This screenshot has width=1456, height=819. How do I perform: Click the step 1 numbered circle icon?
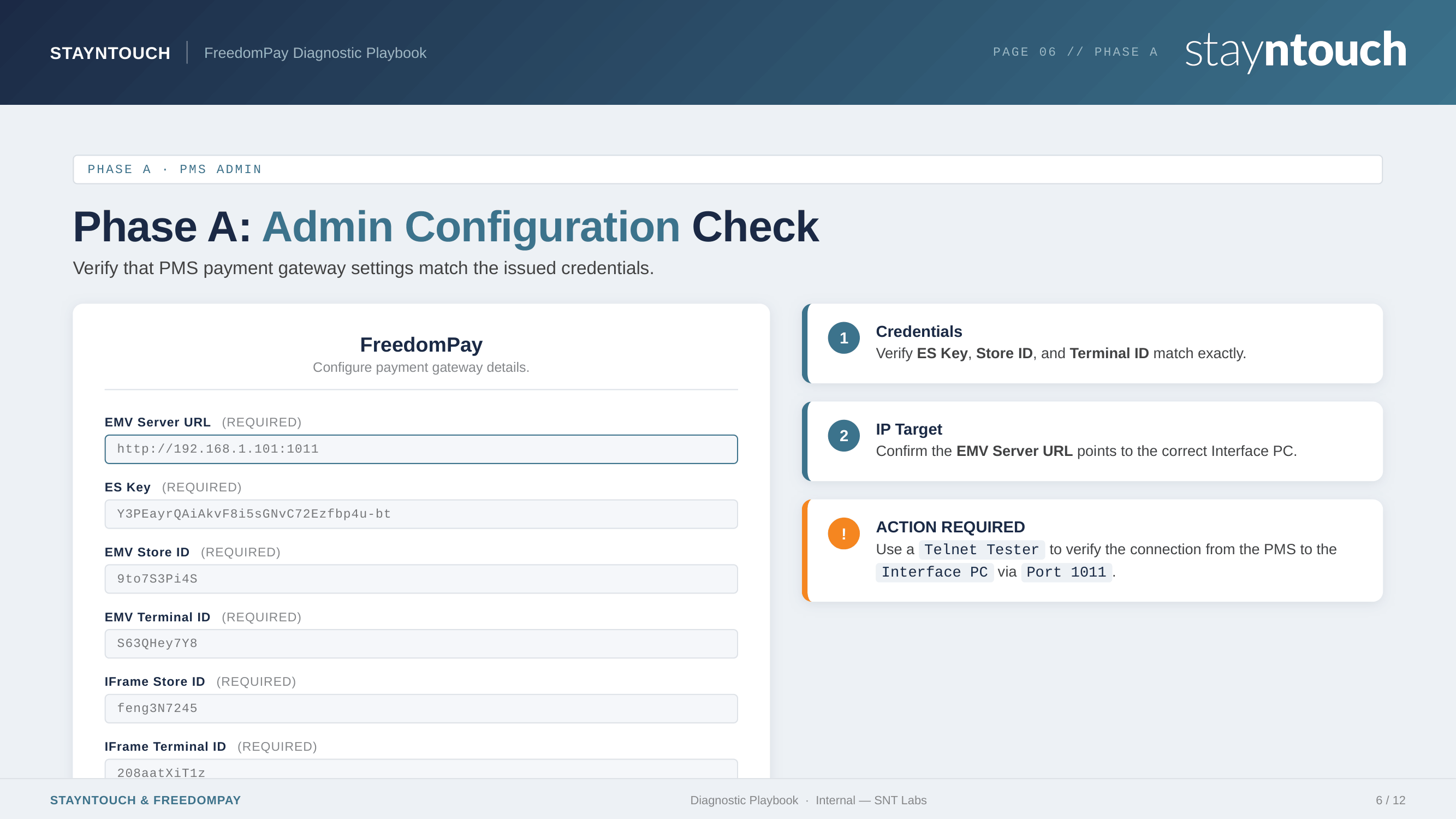(843, 338)
